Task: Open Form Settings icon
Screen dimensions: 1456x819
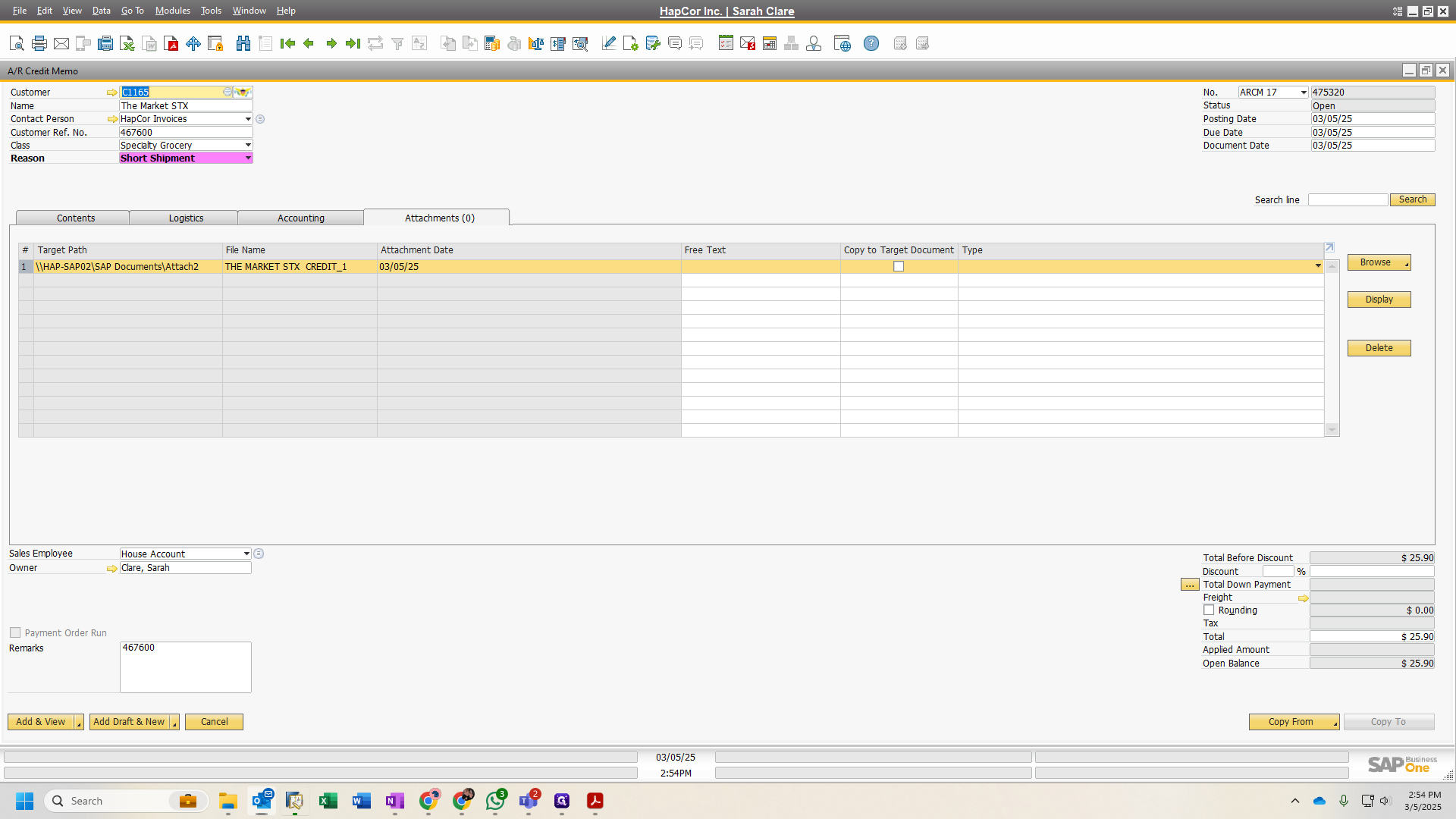Action: pos(630,43)
